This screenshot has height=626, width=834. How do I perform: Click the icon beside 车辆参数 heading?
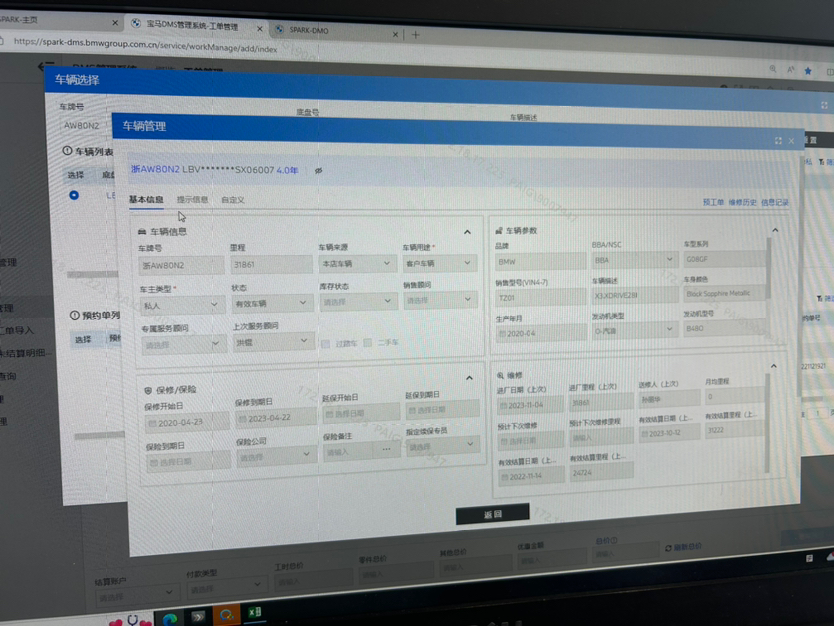click(499, 231)
